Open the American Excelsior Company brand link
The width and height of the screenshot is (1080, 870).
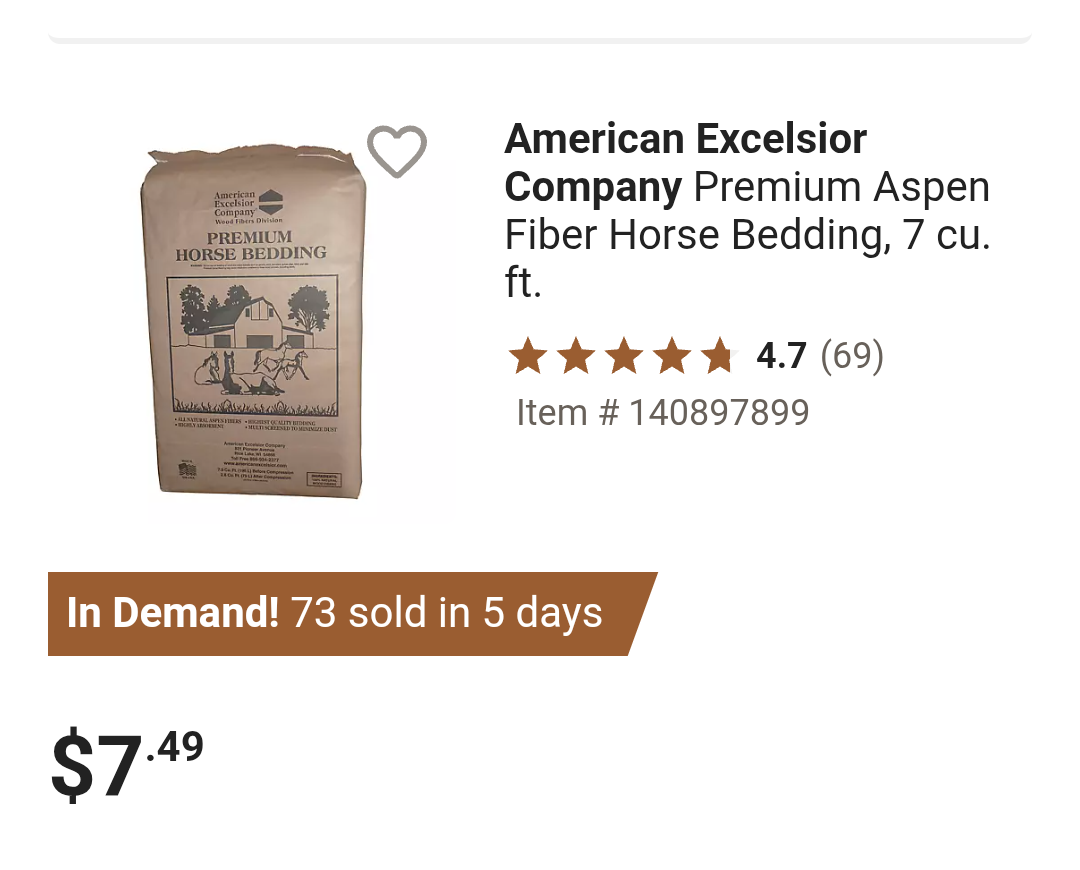click(685, 163)
